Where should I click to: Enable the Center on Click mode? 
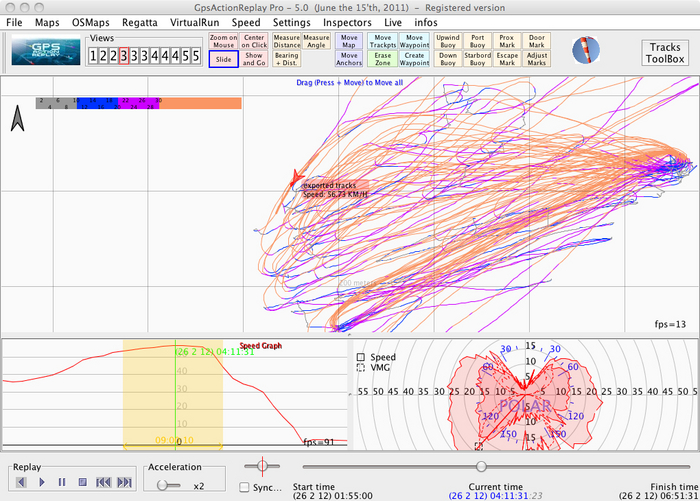[x=254, y=41]
